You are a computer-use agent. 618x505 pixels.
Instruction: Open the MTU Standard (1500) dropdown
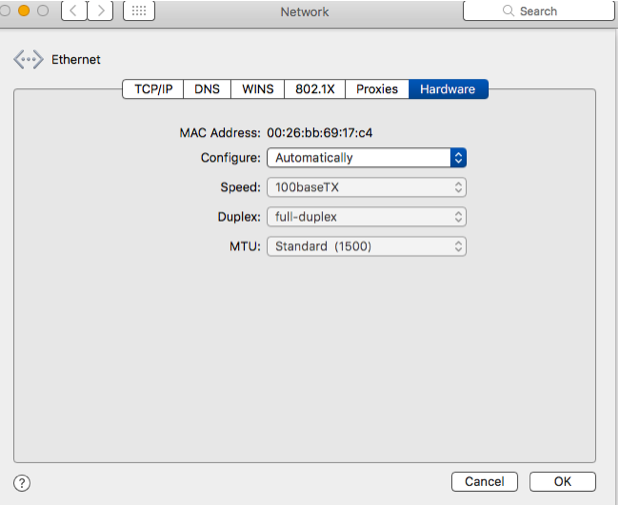pos(367,246)
